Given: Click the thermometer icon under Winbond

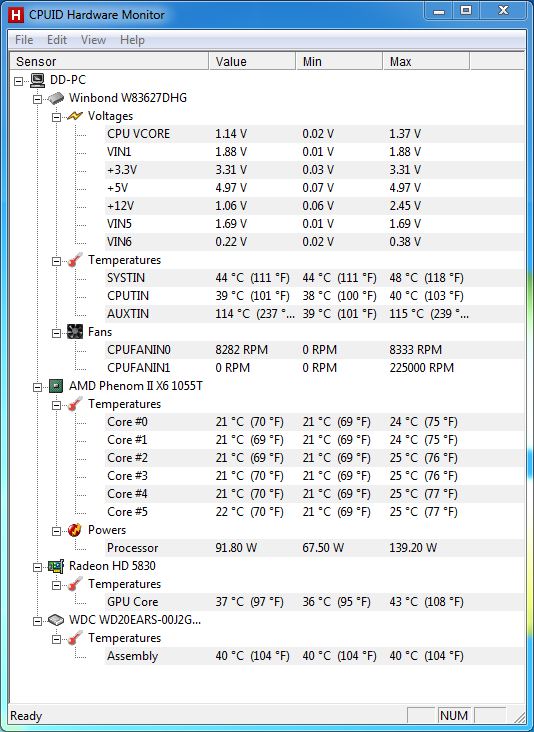Looking at the screenshot, I should (75, 260).
